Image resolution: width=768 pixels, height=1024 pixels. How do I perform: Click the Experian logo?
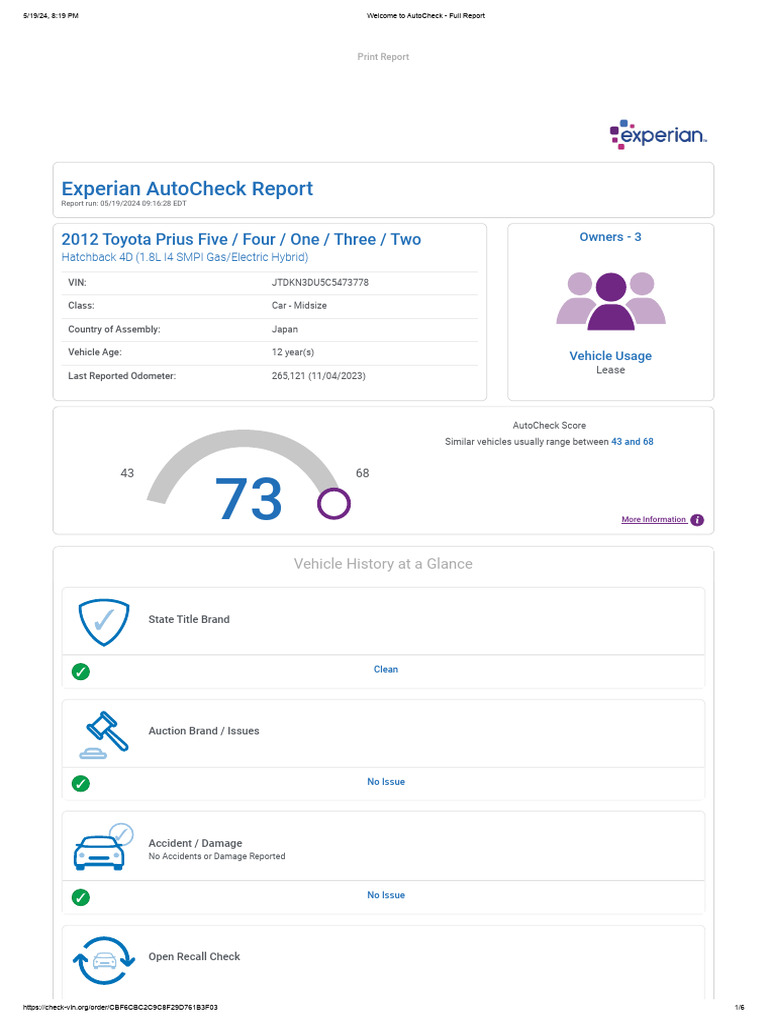(658, 135)
